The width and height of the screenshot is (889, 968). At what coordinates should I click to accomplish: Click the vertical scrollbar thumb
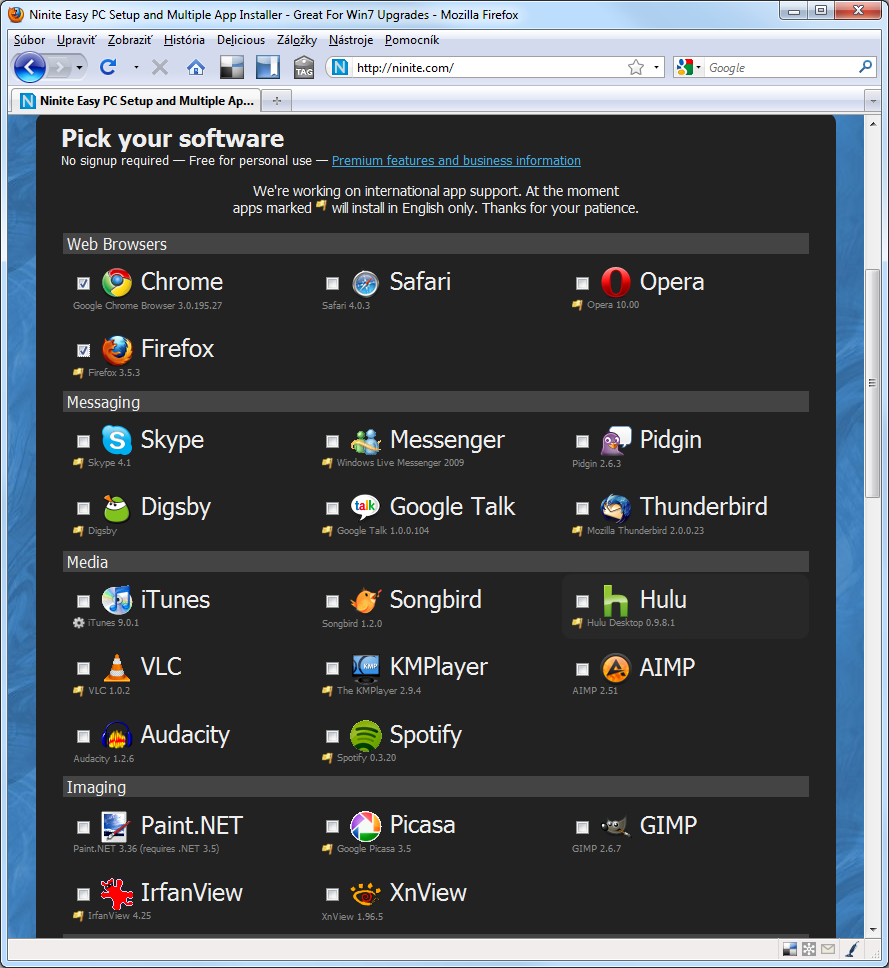pyautogui.click(x=872, y=383)
